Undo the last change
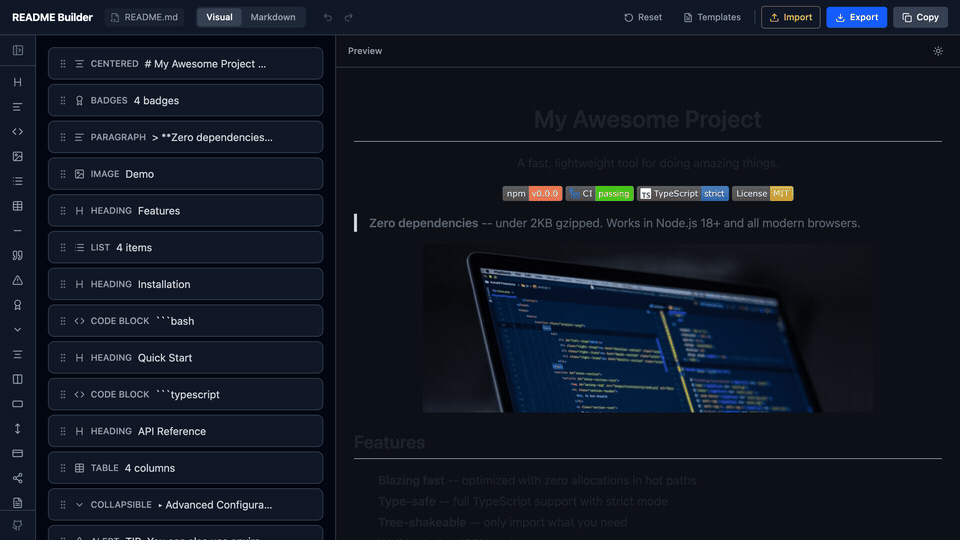The height and width of the screenshot is (540, 960). click(328, 17)
